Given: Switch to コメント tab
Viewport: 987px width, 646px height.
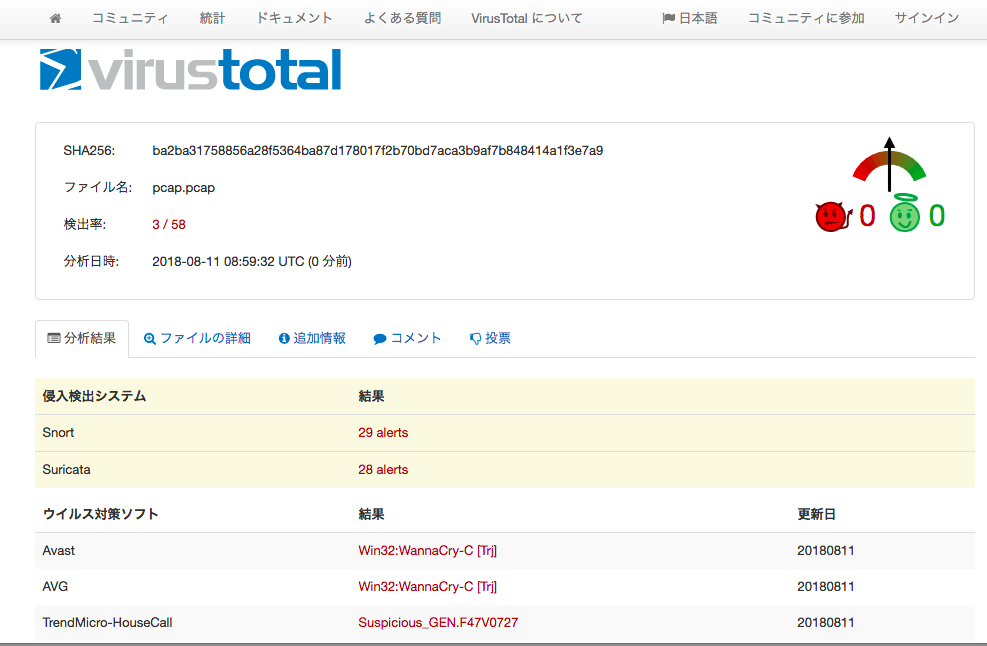Looking at the screenshot, I should (407, 339).
